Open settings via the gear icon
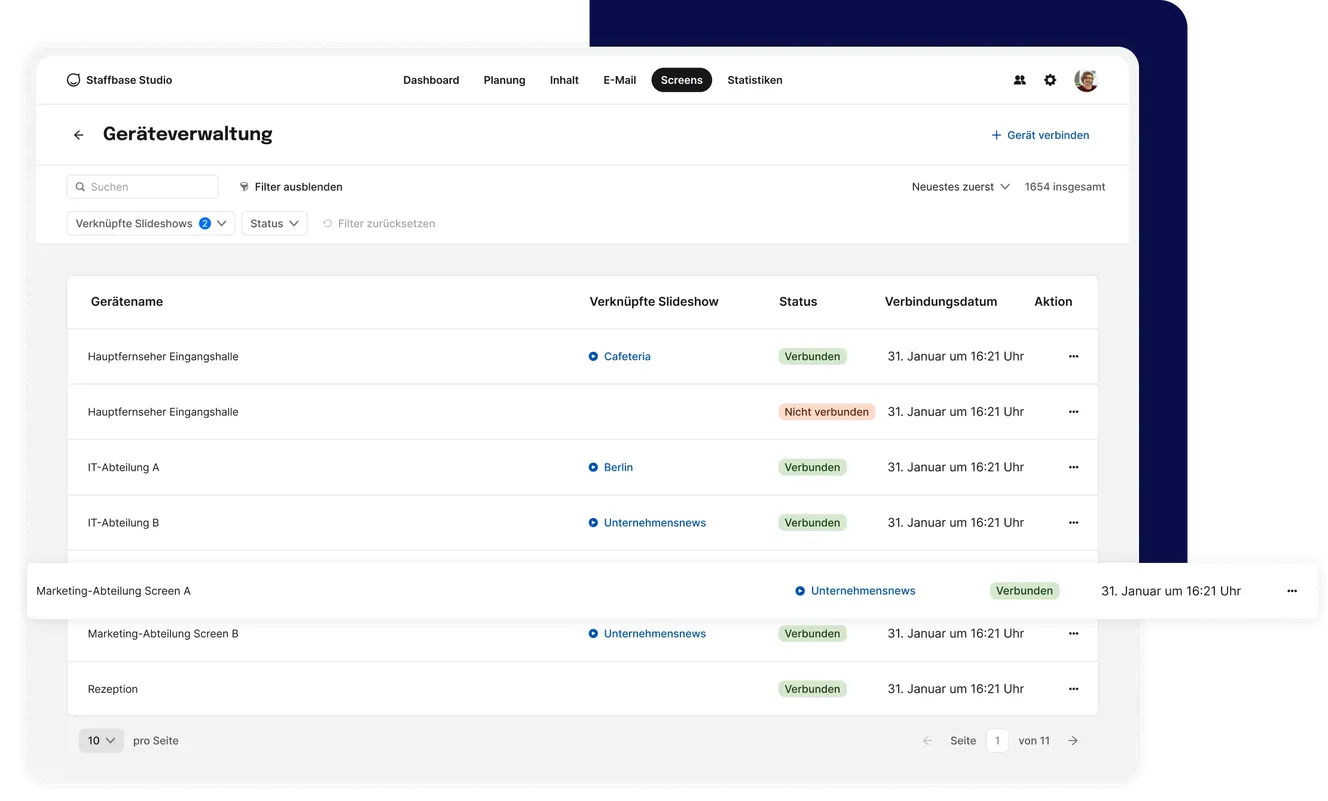1328x801 pixels. point(1049,79)
